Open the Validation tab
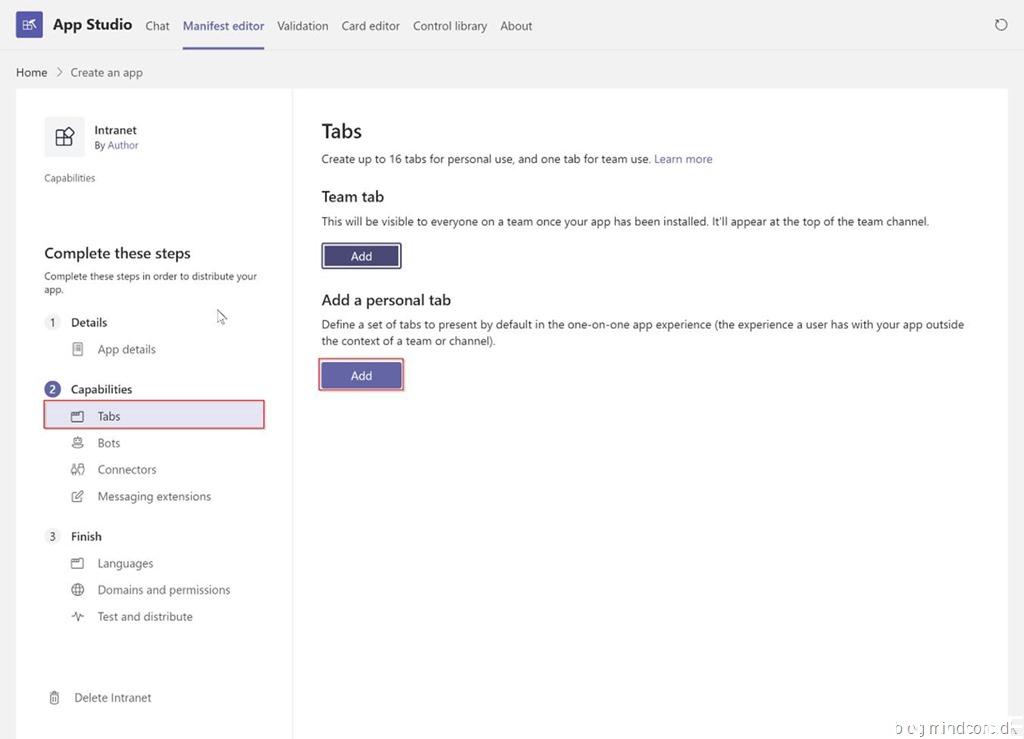This screenshot has height=739, width=1024. point(302,26)
